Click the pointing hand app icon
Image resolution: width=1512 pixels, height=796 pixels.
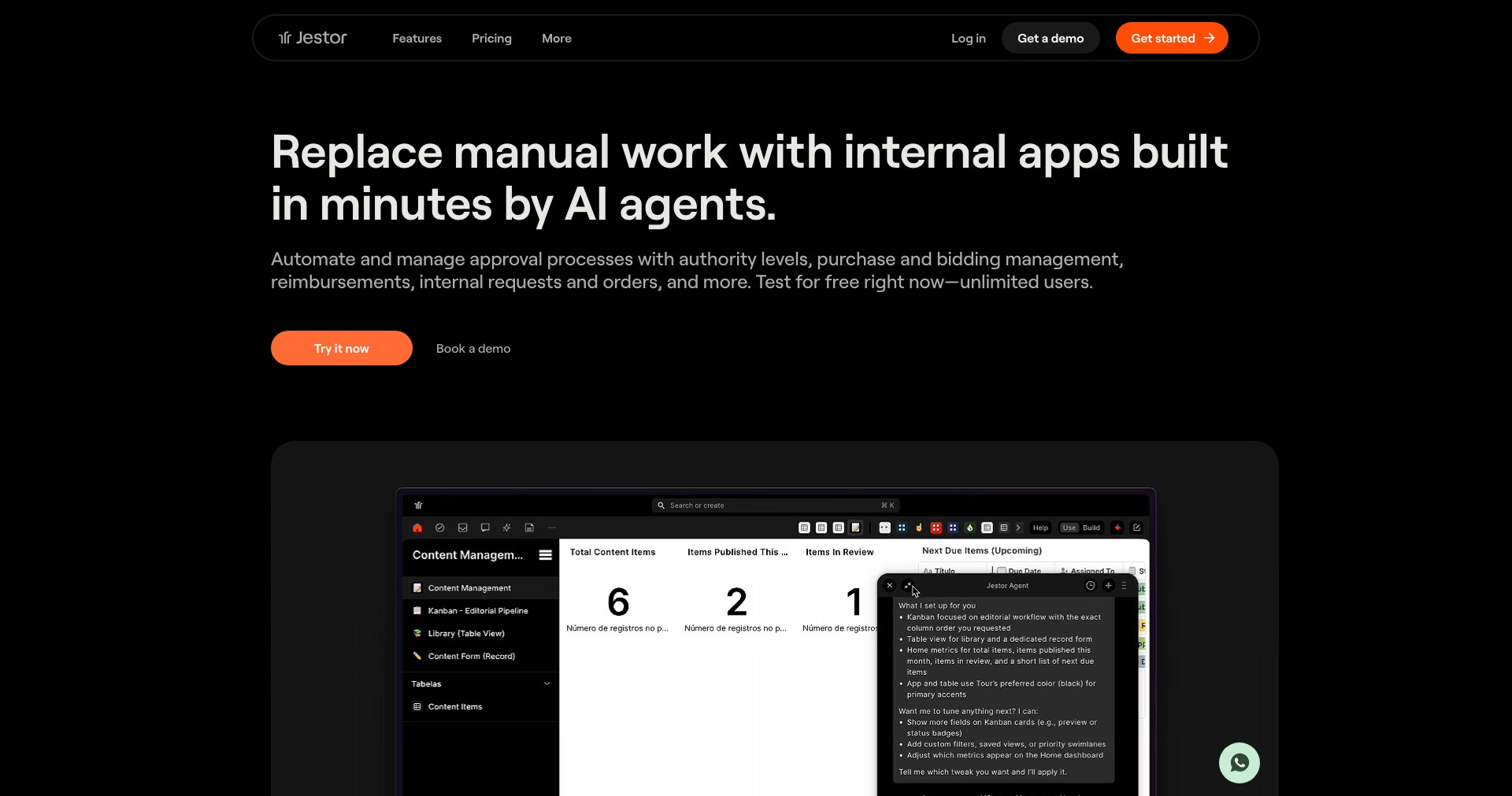[919, 528]
